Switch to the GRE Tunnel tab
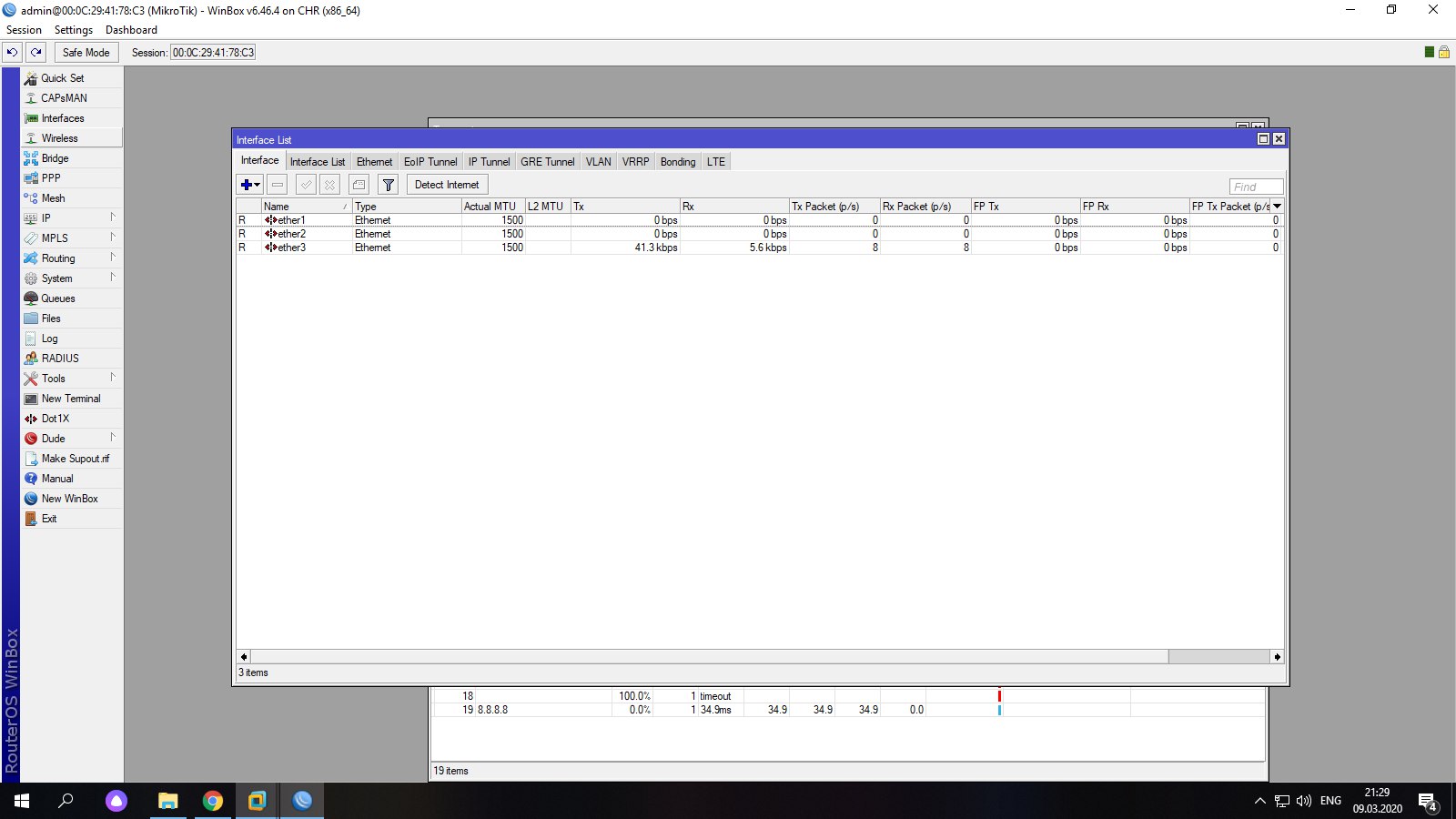 548,162
